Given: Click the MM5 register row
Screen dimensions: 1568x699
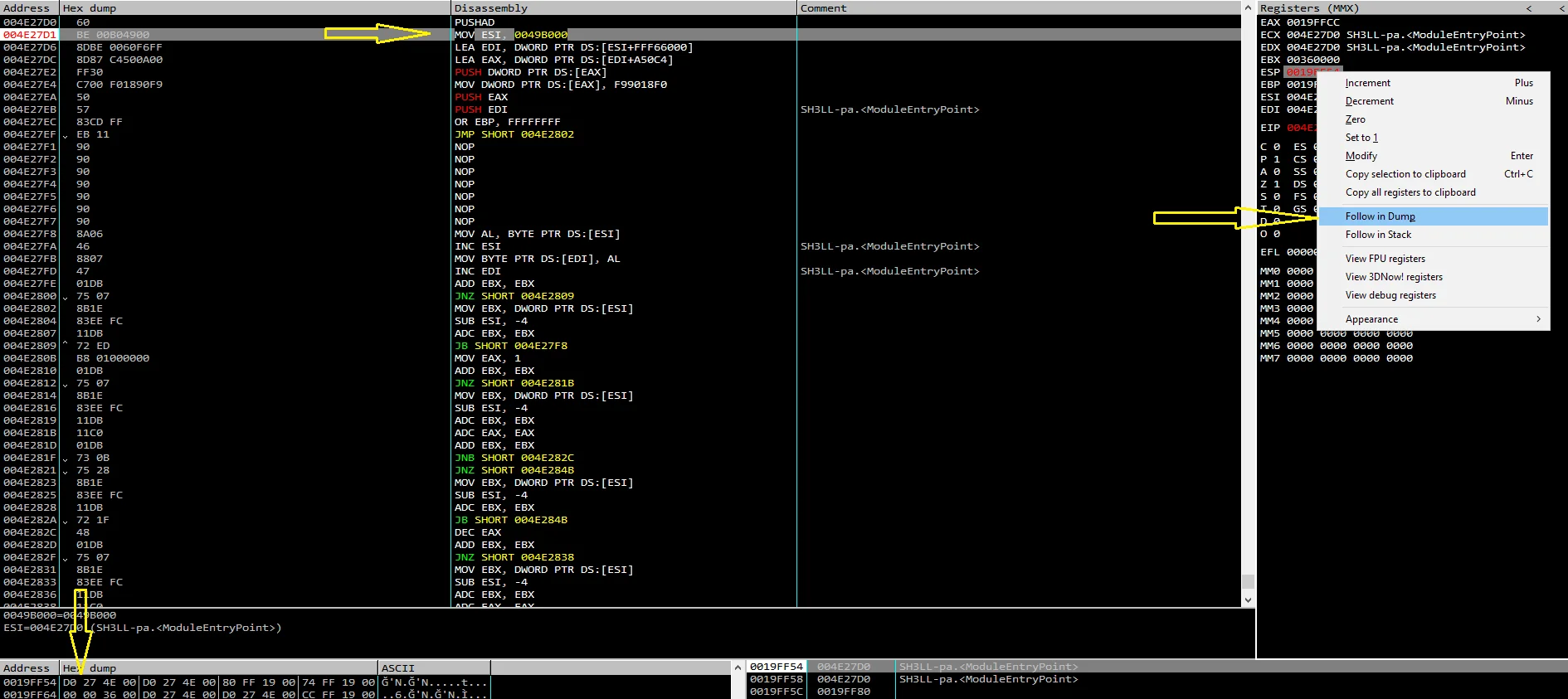Looking at the screenshot, I should 1337,333.
